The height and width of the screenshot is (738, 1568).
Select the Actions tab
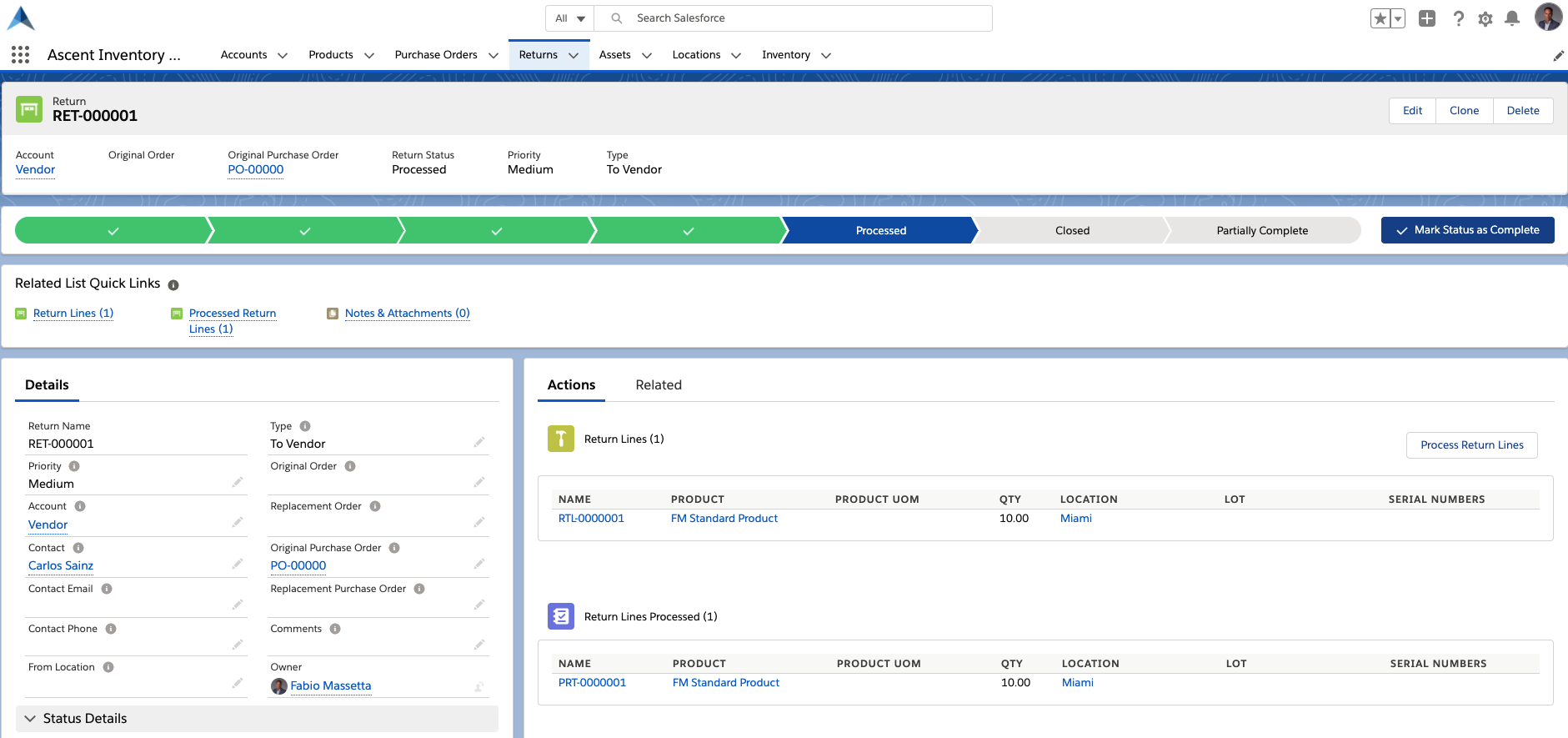[x=571, y=385]
